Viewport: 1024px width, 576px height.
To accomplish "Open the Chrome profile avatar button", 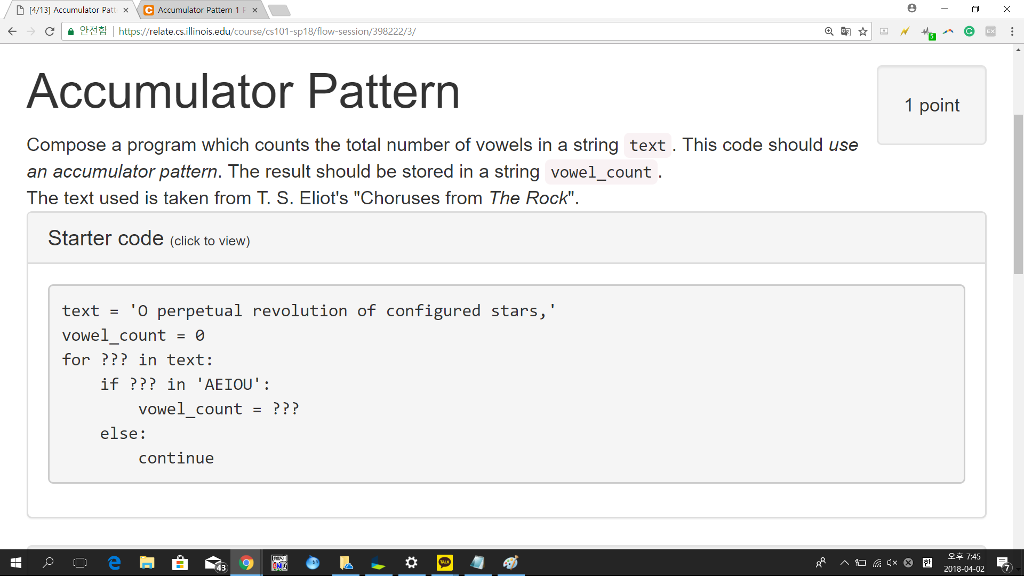I will 912,8.
